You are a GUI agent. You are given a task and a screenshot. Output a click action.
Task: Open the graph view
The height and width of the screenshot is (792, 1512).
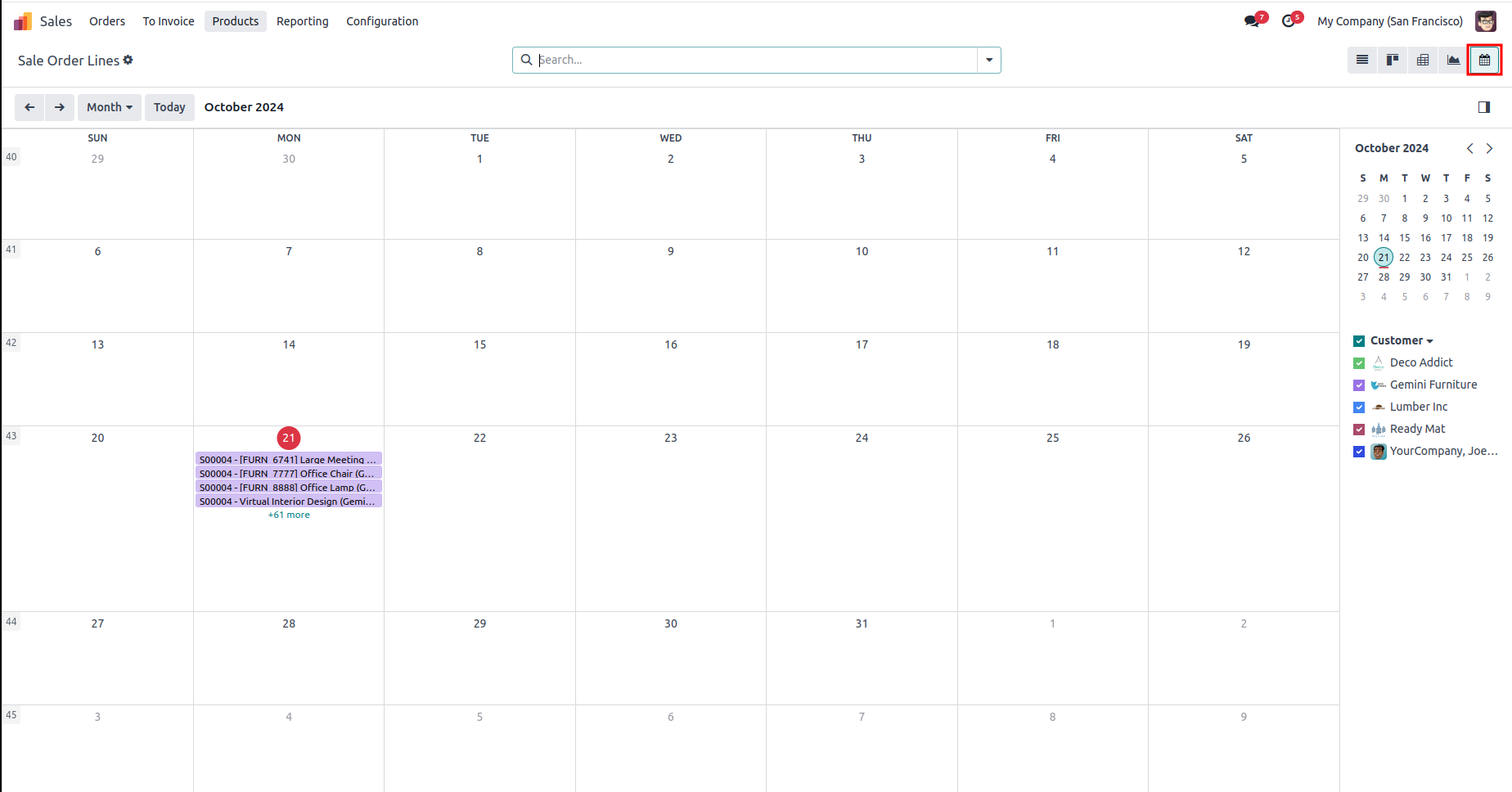click(1453, 60)
